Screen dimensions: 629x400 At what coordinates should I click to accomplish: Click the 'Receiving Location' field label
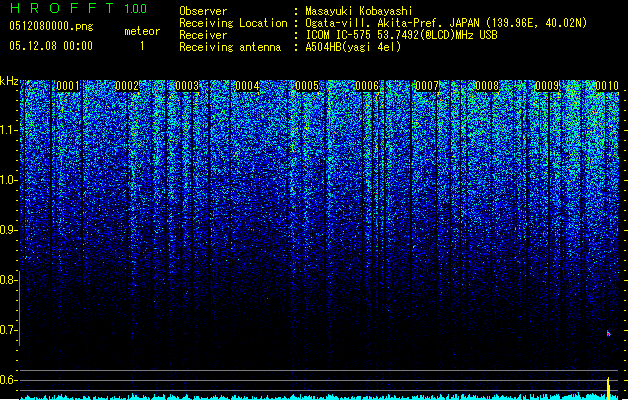coord(233,23)
